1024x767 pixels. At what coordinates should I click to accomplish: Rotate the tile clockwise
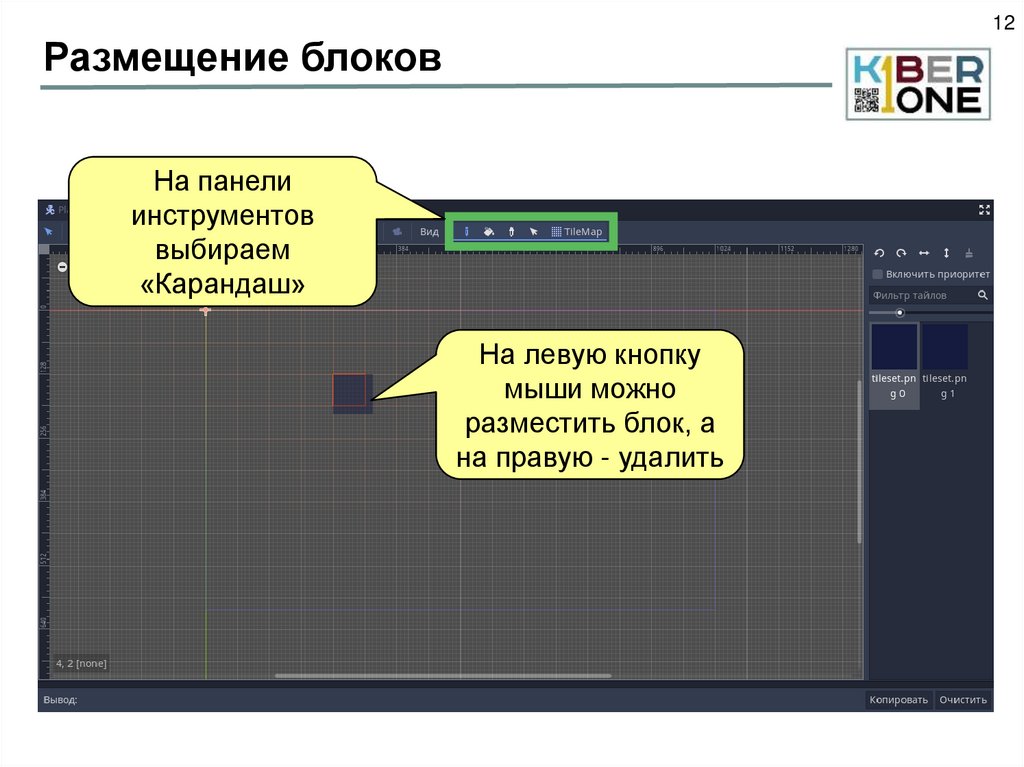pos(901,253)
